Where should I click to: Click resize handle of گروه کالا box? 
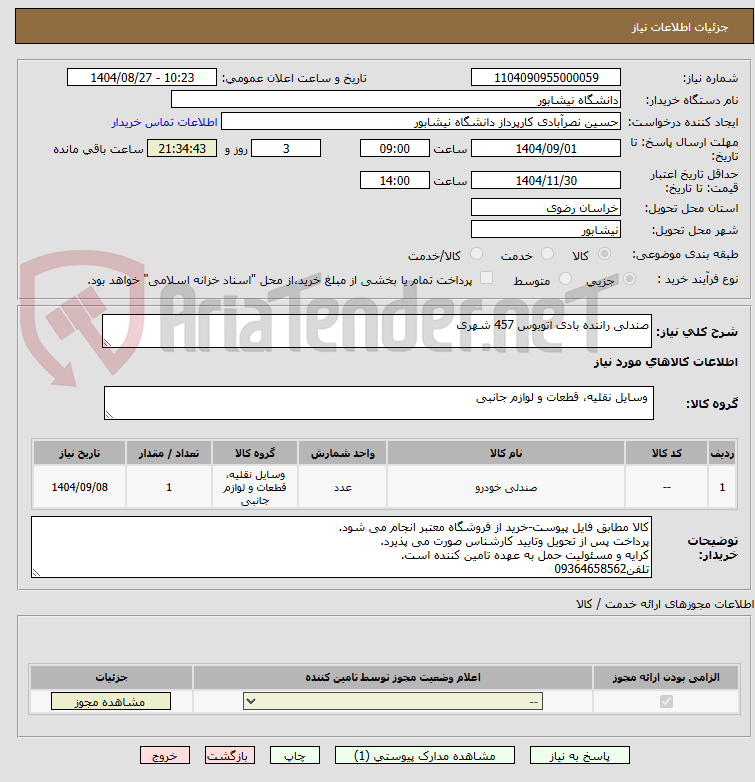[109, 414]
